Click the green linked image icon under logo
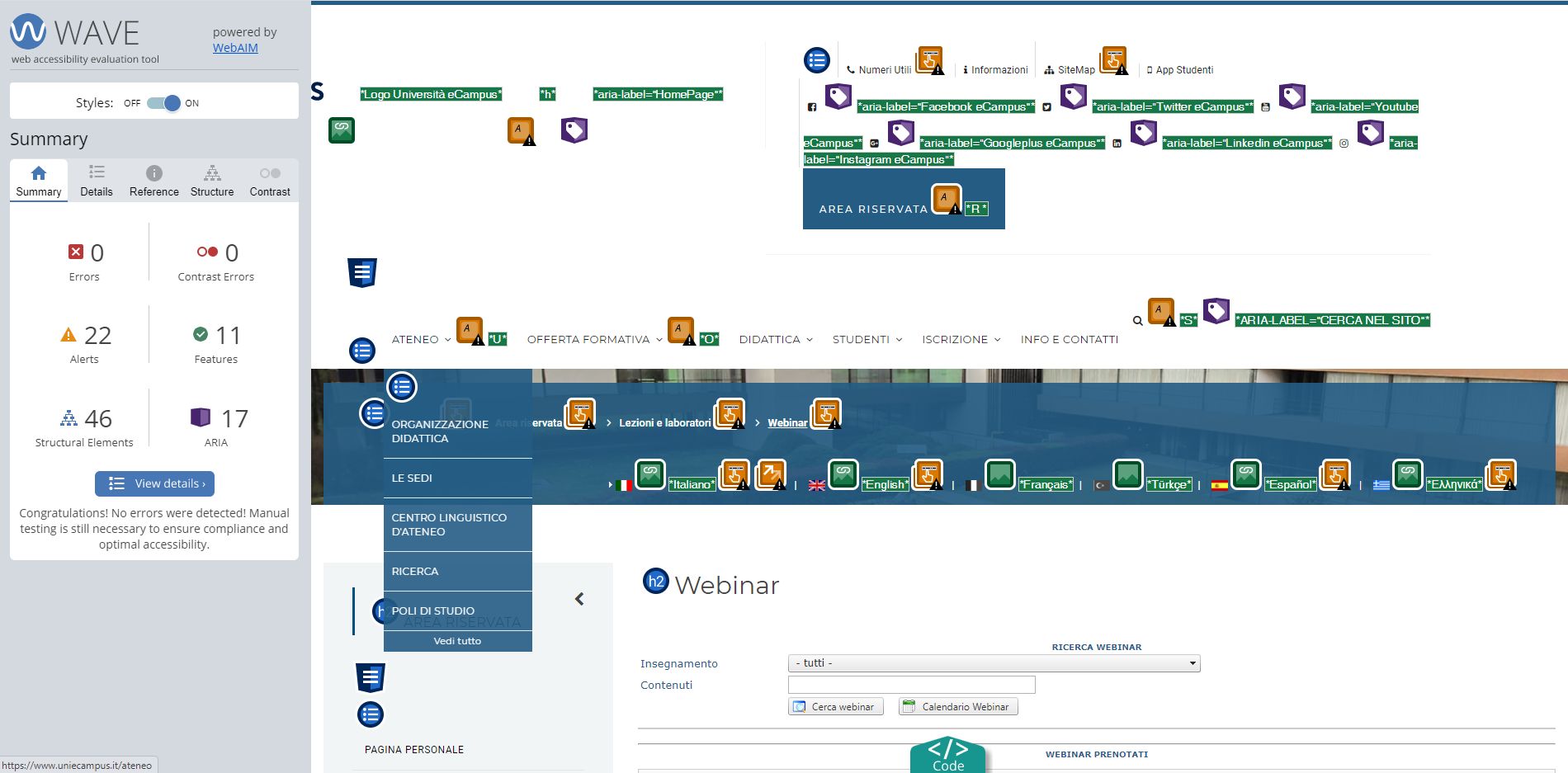The image size is (1568, 773). click(342, 130)
